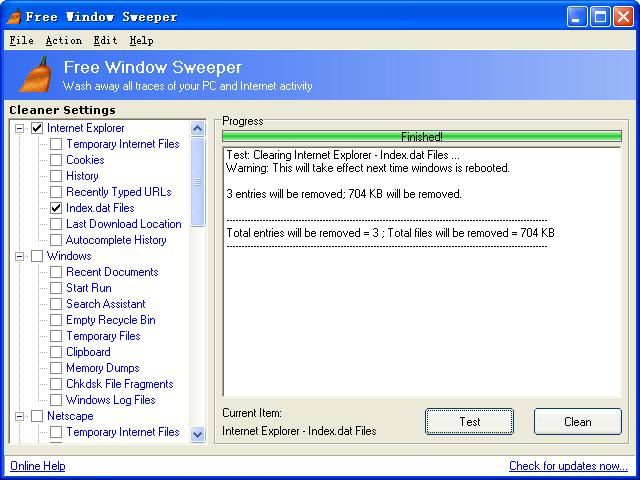Click the scroll up arrow in Cleaner Settings
Viewport: 640px width, 480px height.
click(198, 129)
